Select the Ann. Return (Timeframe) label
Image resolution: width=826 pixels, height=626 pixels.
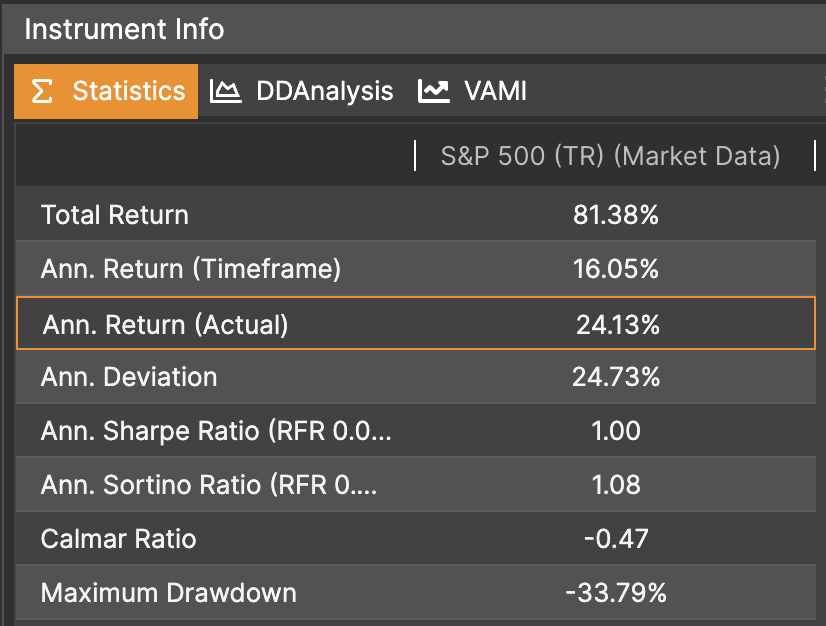pos(190,269)
